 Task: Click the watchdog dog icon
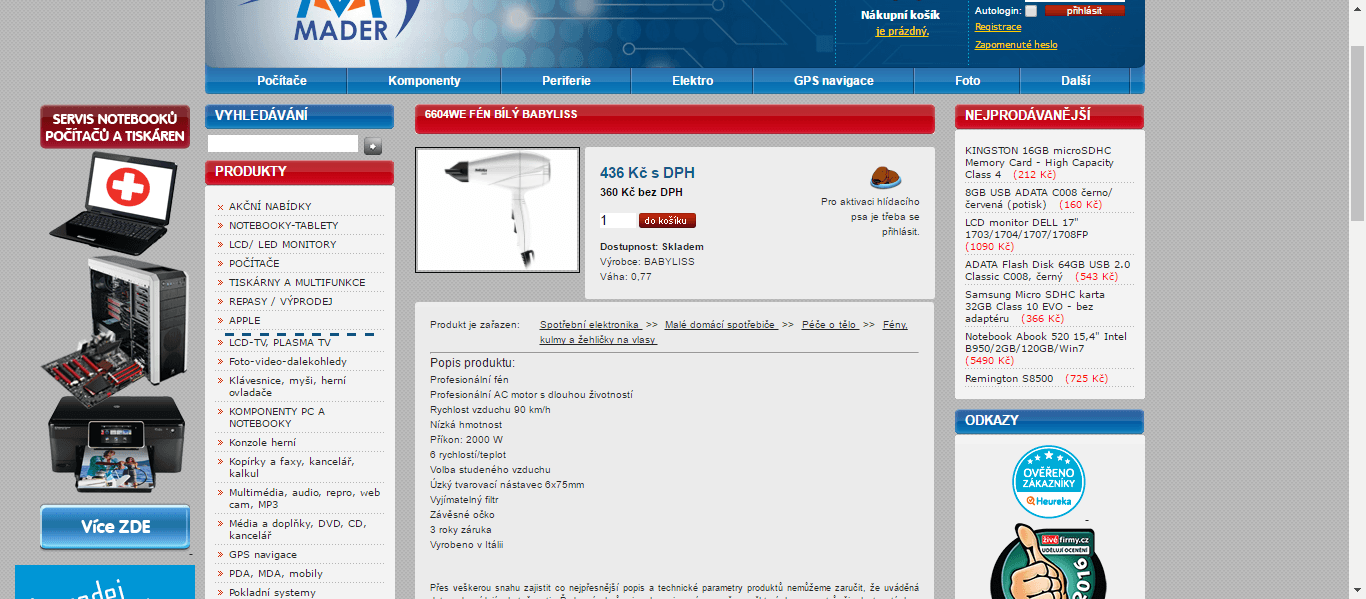885,177
